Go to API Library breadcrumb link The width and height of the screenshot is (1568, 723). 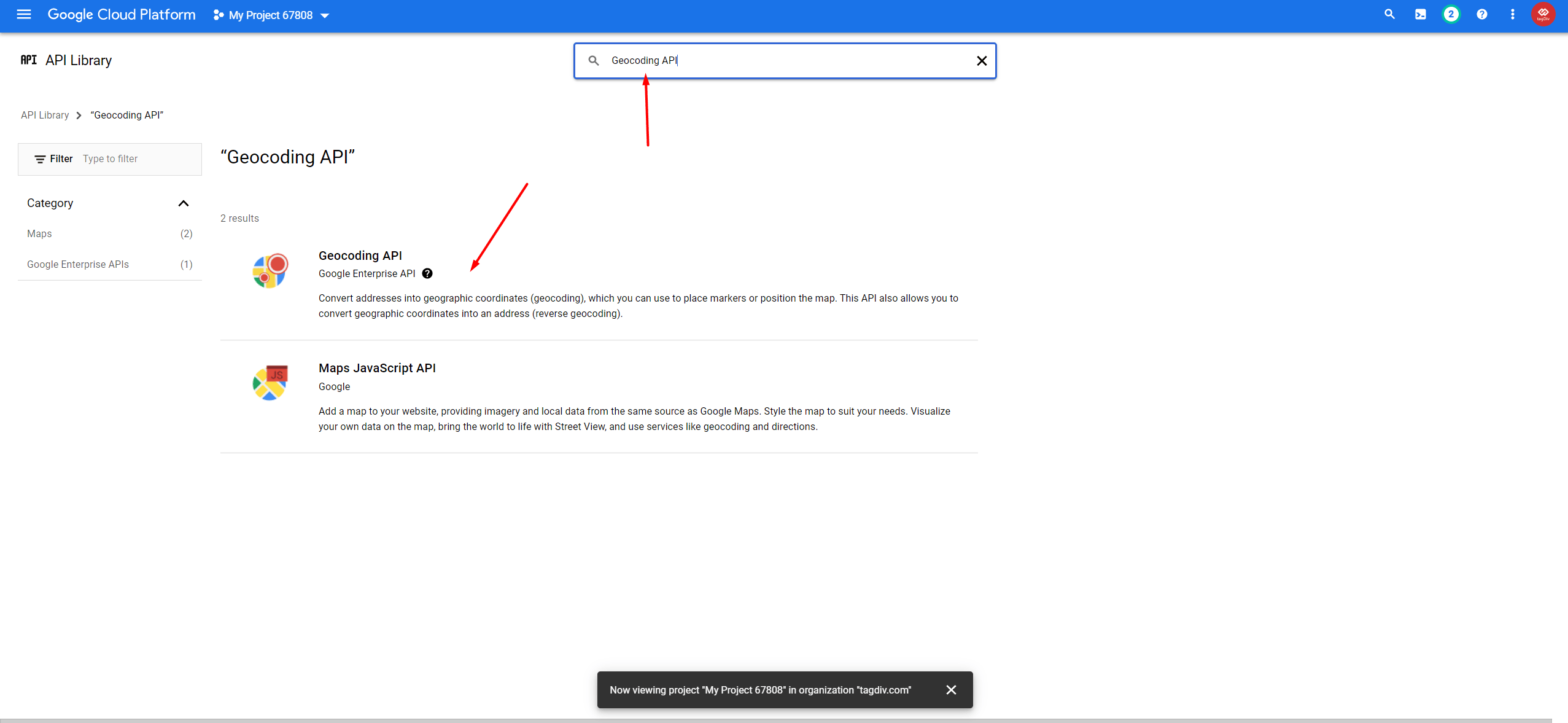click(x=45, y=115)
